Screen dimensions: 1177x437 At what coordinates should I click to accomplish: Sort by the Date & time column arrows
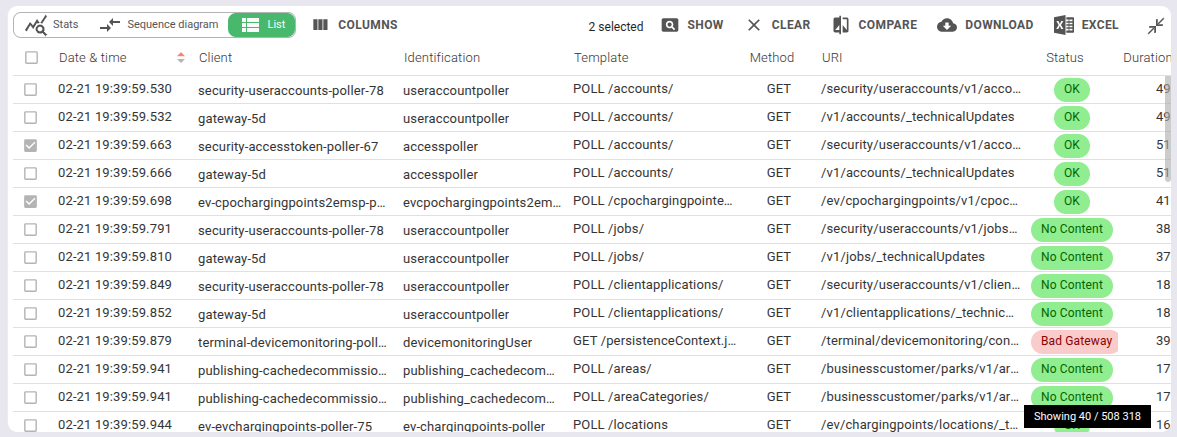(x=180, y=58)
